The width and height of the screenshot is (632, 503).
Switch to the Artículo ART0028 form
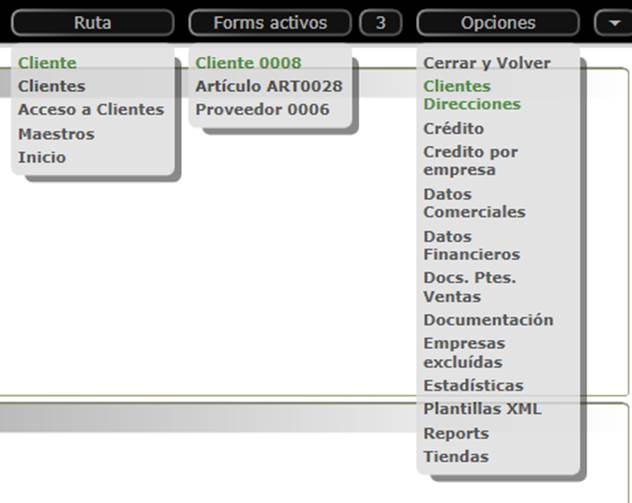tap(269, 86)
